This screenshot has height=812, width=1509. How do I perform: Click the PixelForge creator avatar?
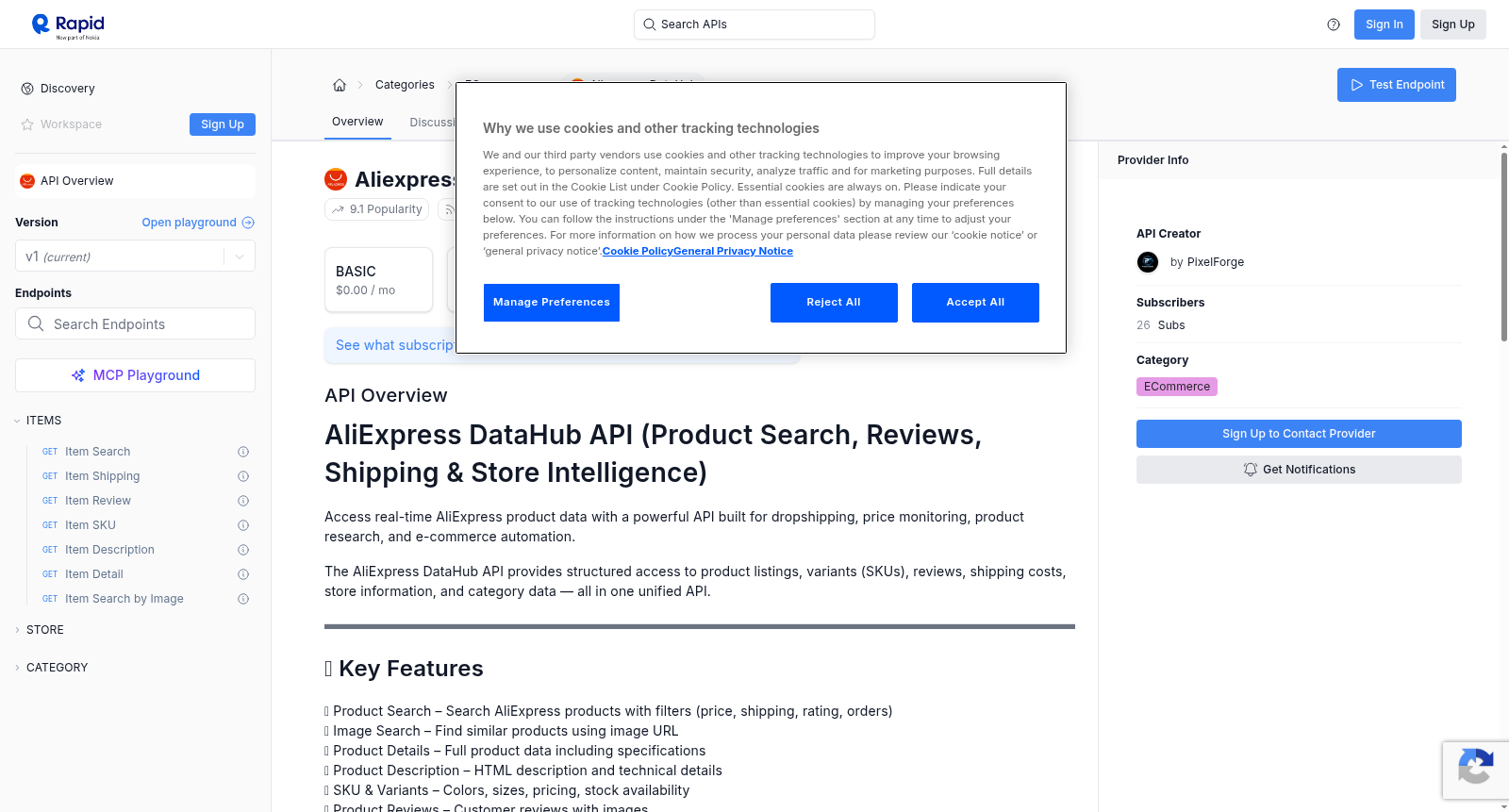[1148, 262]
